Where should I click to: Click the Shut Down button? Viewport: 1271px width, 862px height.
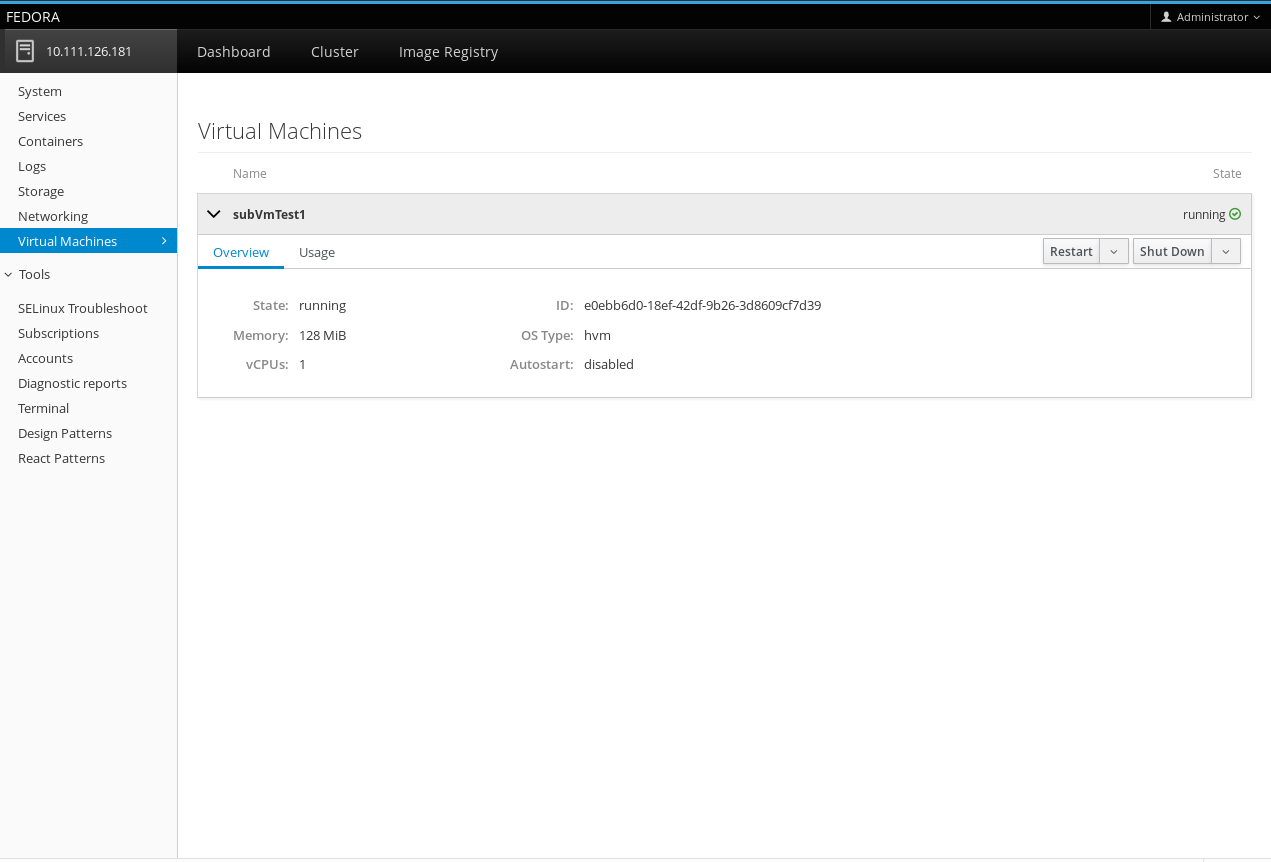tap(1172, 252)
